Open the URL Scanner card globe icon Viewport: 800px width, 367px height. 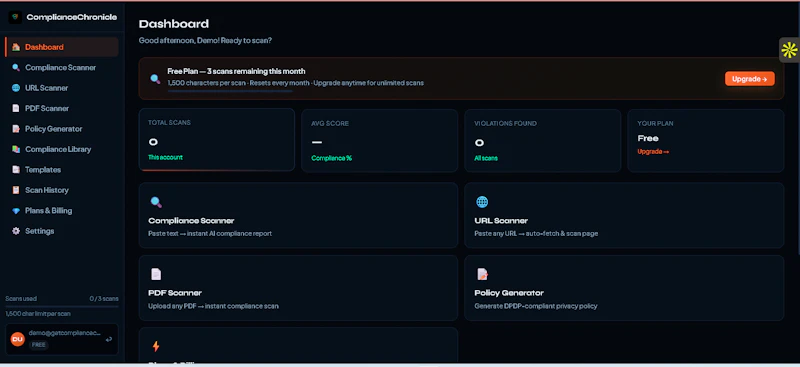click(x=482, y=202)
